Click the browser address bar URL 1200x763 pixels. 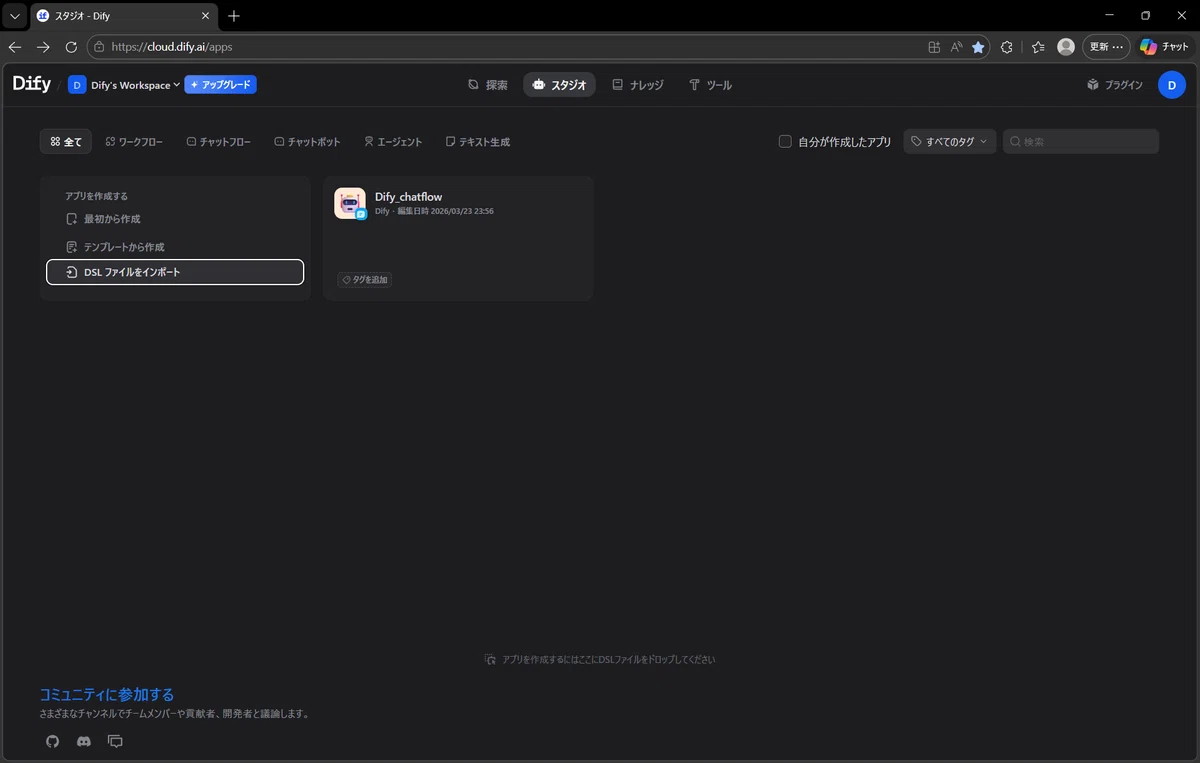click(172, 47)
